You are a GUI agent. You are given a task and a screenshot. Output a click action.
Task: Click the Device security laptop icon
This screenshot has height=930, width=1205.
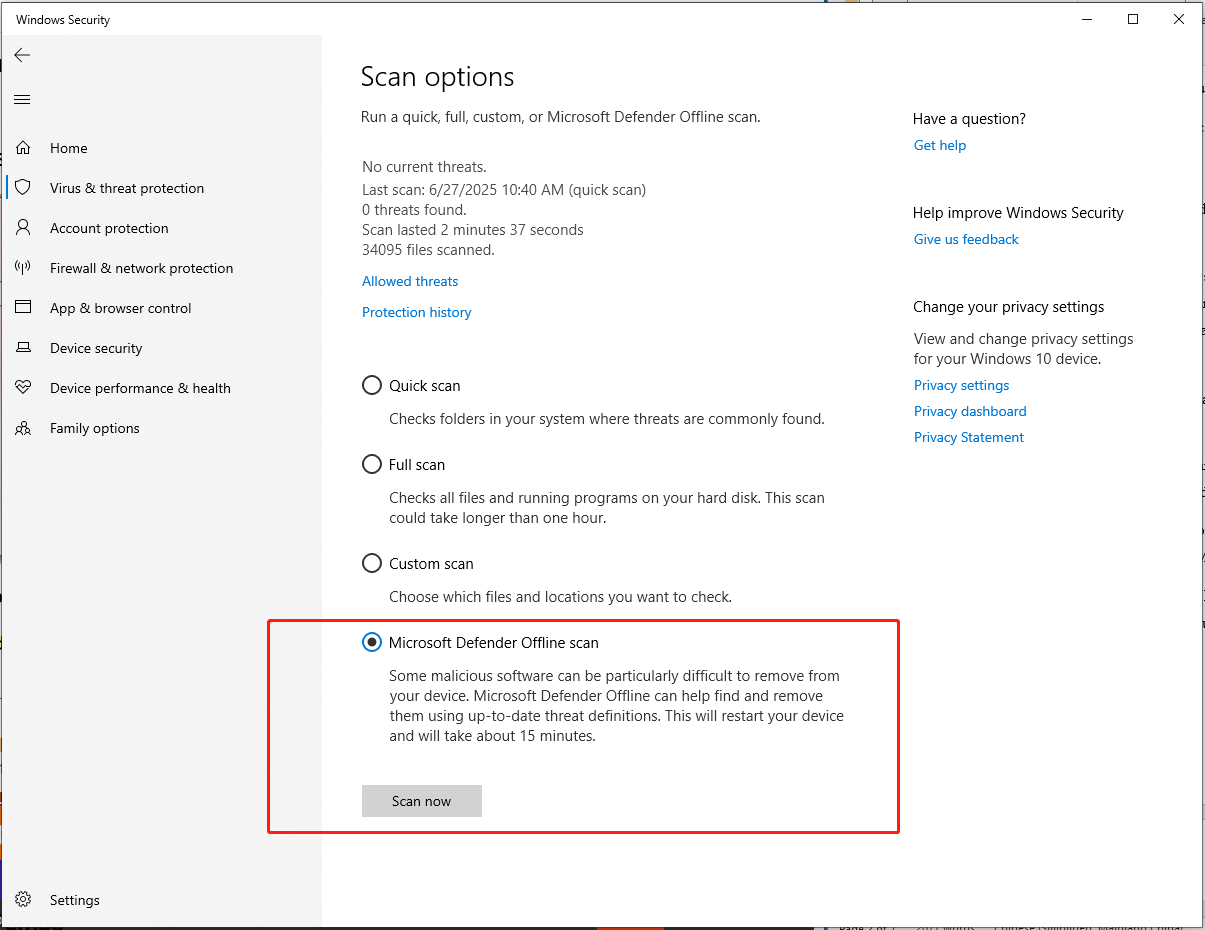pyautogui.click(x=23, y=348)
